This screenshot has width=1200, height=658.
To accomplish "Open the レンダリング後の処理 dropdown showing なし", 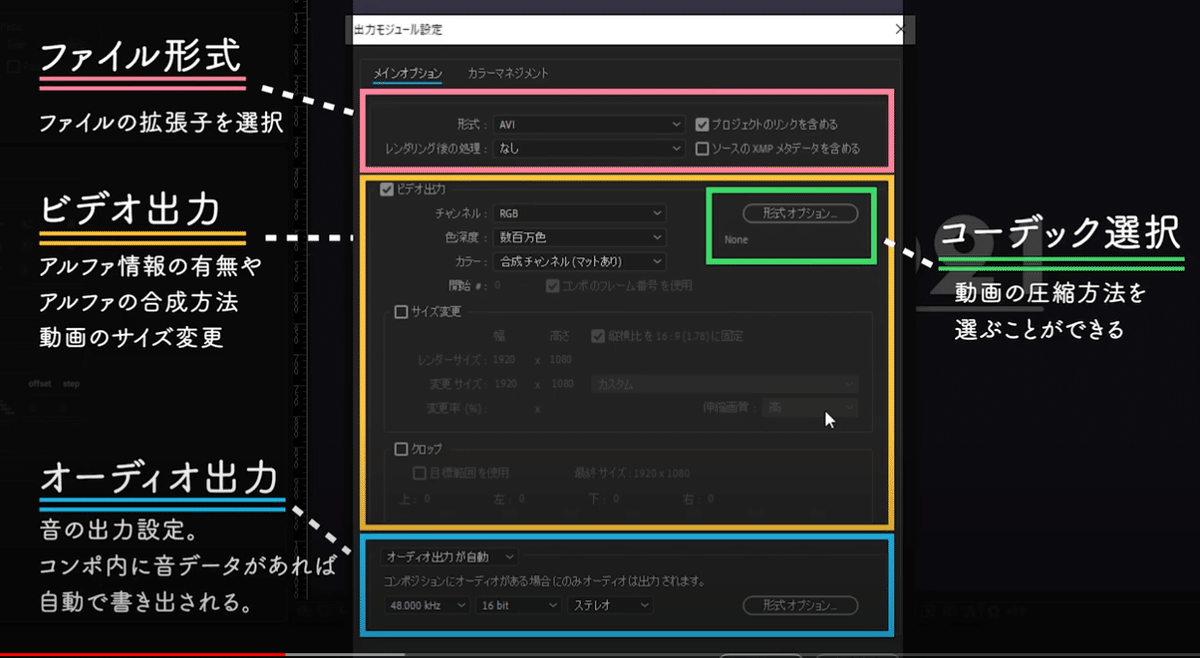I will point(589,148).
